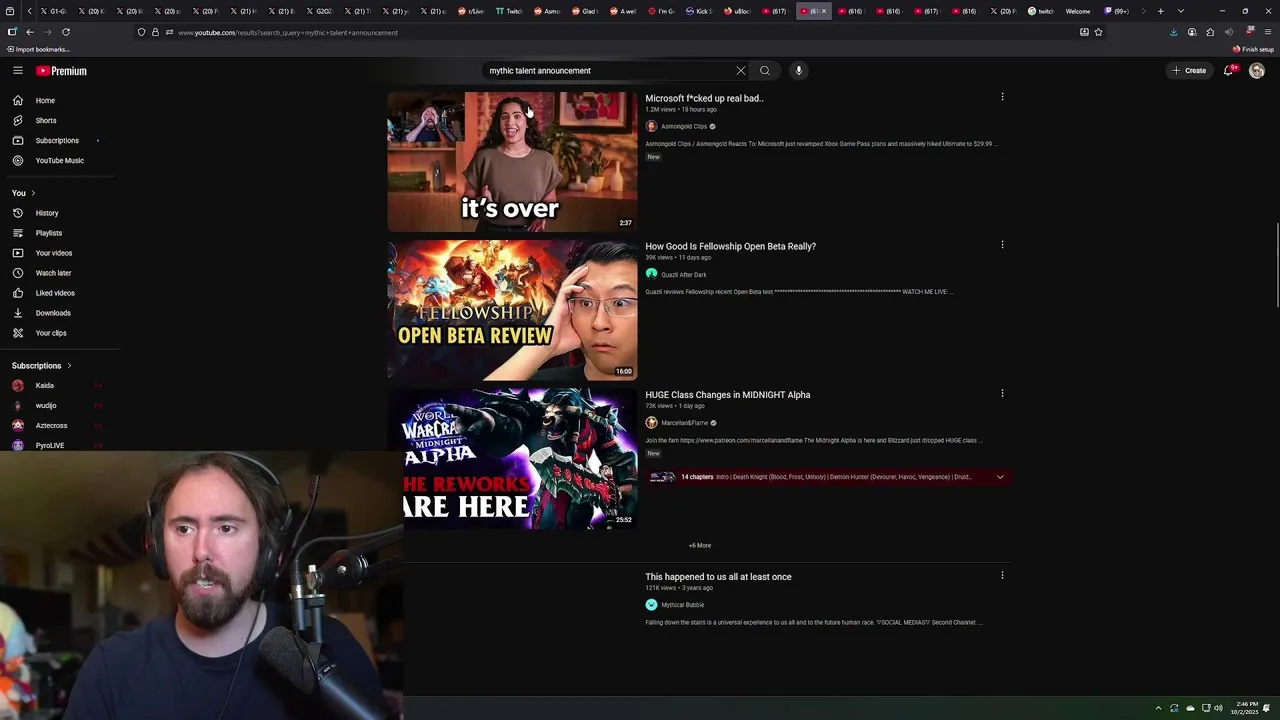1280x720 pixels.
Task: Open the Fellowship Open Beta Review thumbnail
Action: (x=512, y=310)
